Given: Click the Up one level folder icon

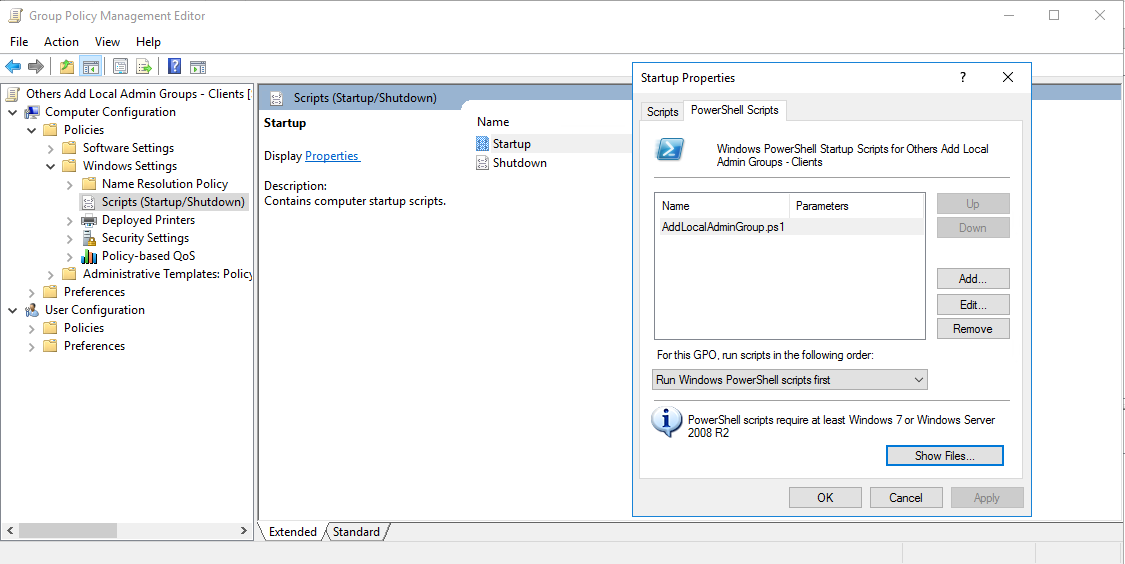Looking at the screenshot, I should (67, 67).
